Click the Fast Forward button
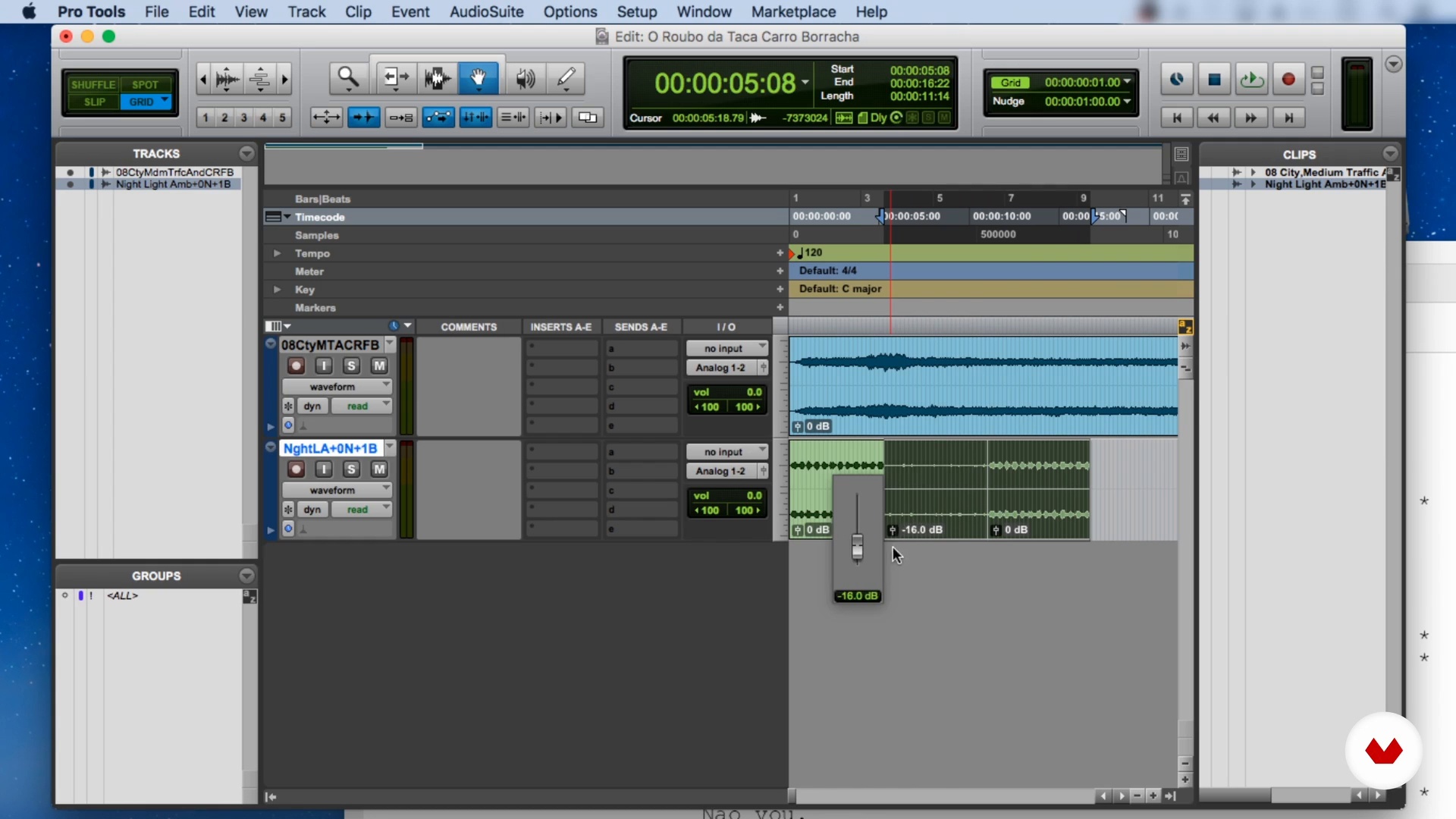1456x819 pixels. click(x=1251, y=118)
